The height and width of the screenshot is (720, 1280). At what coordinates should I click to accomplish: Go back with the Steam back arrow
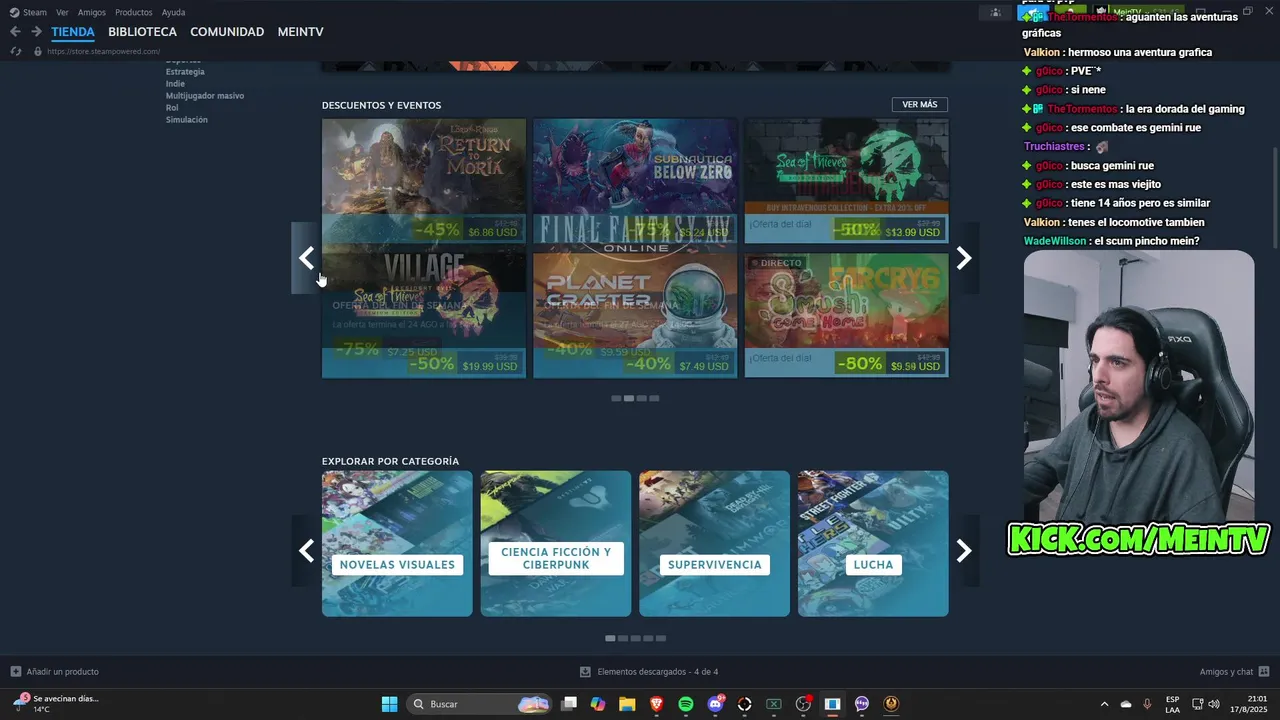click(x=15, y=32)
